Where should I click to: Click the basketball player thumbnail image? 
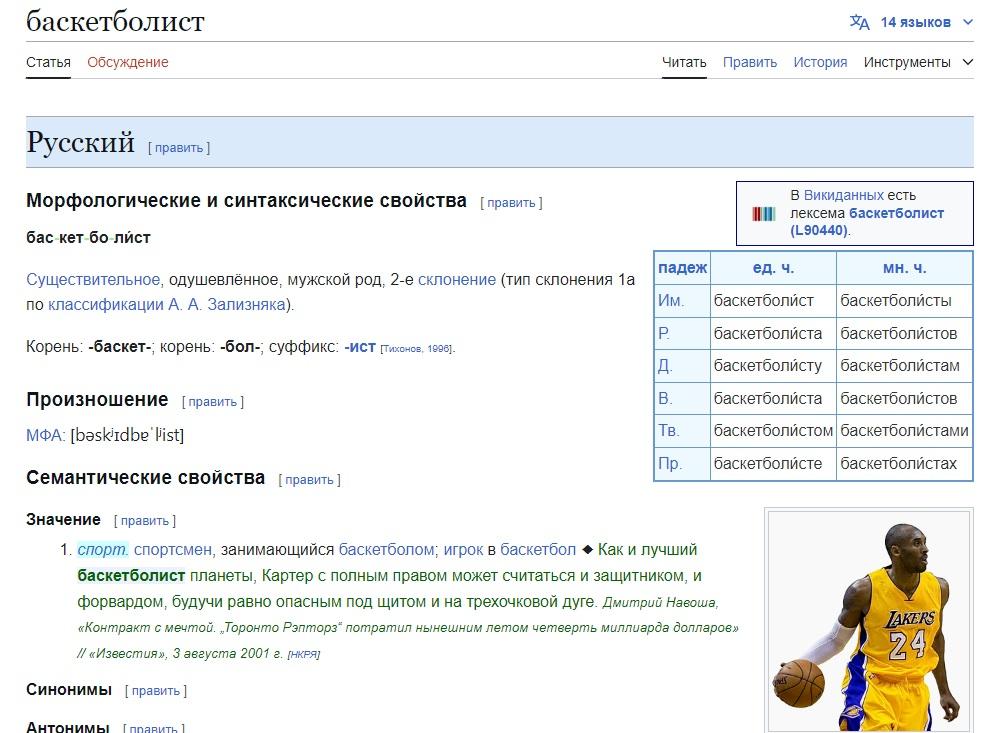(867, 620)
